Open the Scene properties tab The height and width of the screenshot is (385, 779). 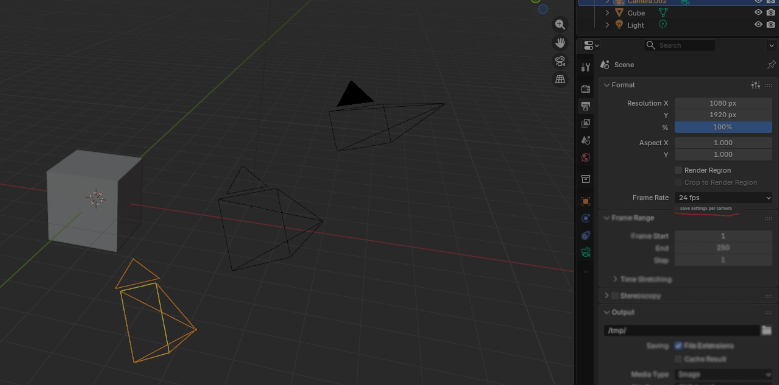pos(586,140)
